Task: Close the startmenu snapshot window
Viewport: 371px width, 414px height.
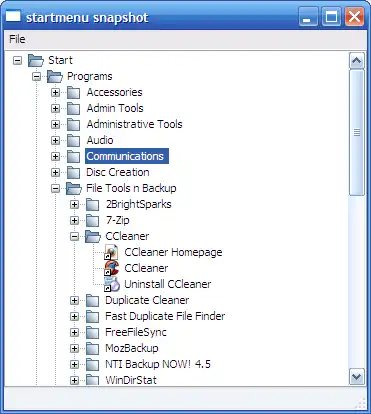Action: pyautogui.click(x=354, y=17)
